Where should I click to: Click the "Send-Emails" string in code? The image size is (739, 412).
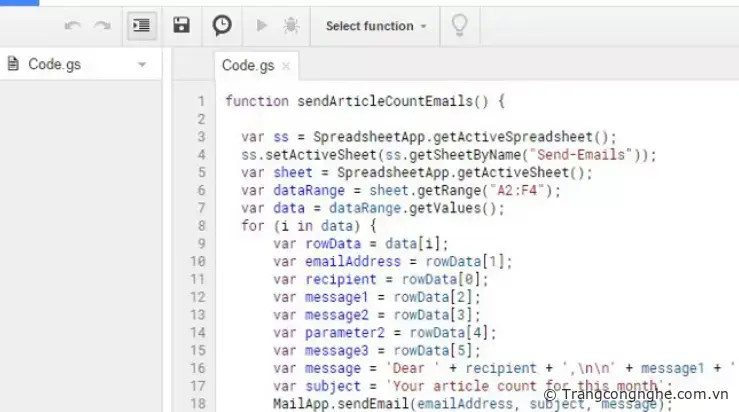point(586,154)
